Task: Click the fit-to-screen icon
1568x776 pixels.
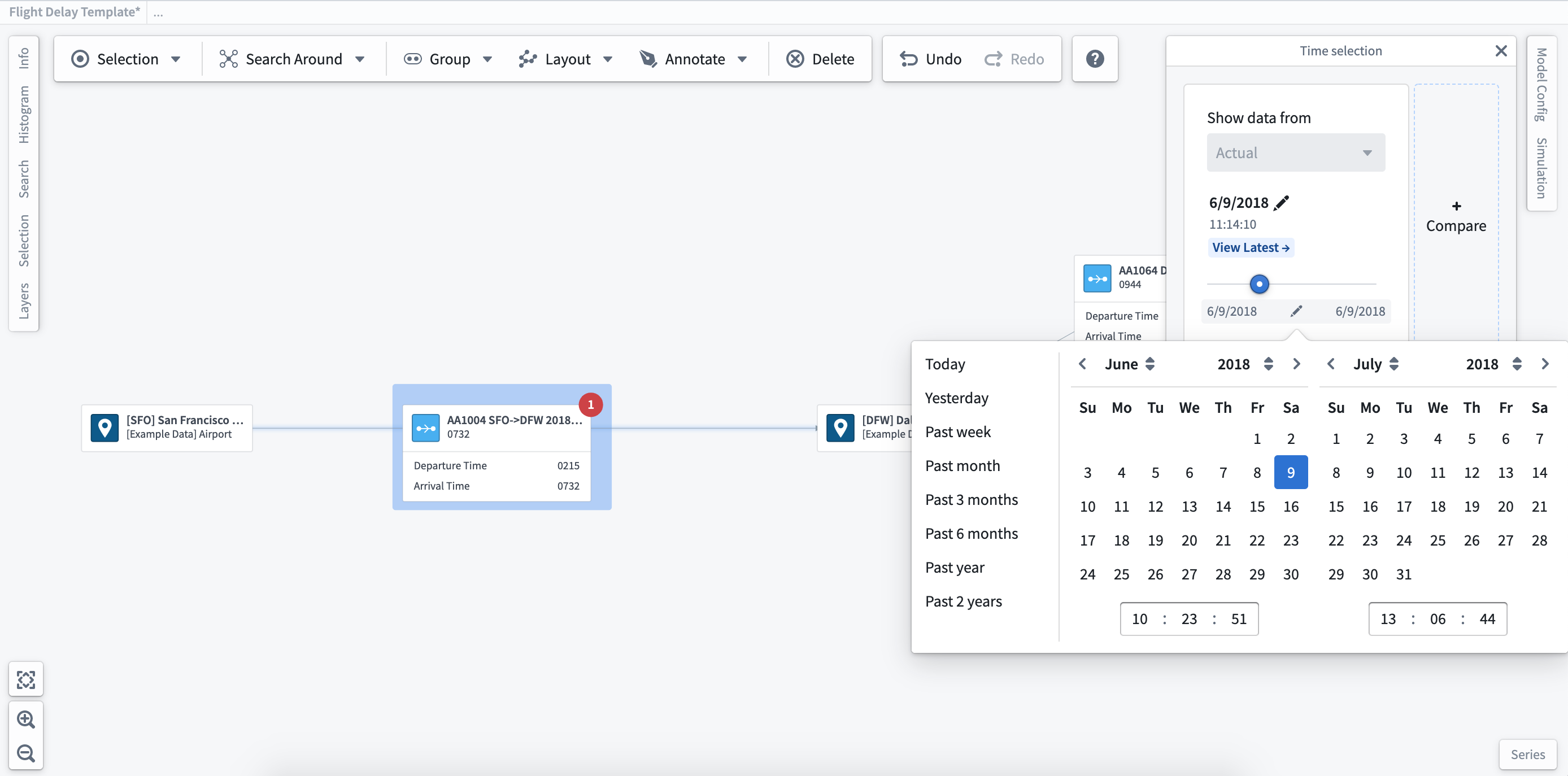Action: pos(26,679)
